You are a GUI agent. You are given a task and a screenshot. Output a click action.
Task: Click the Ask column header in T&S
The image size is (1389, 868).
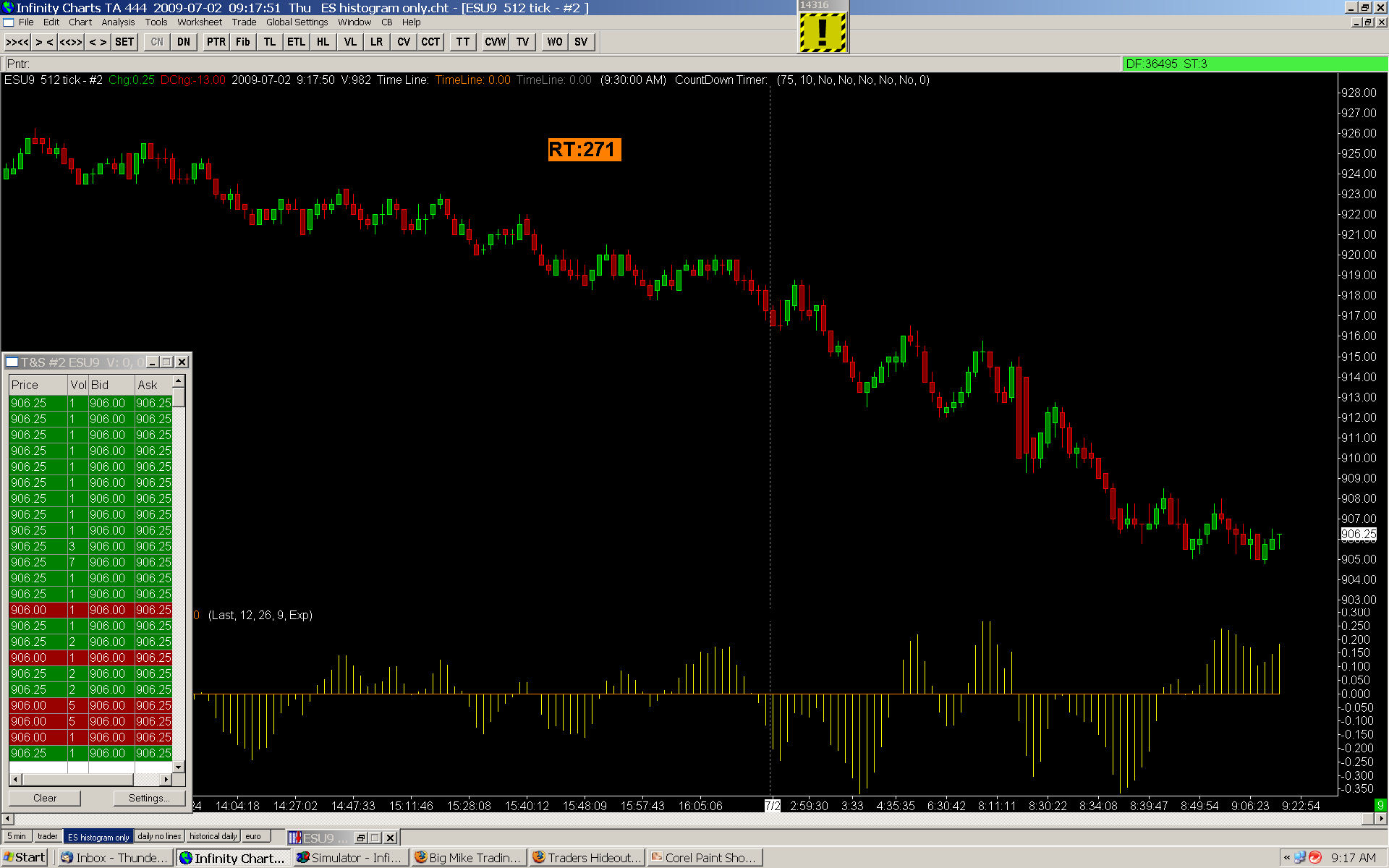pos(154,386)
